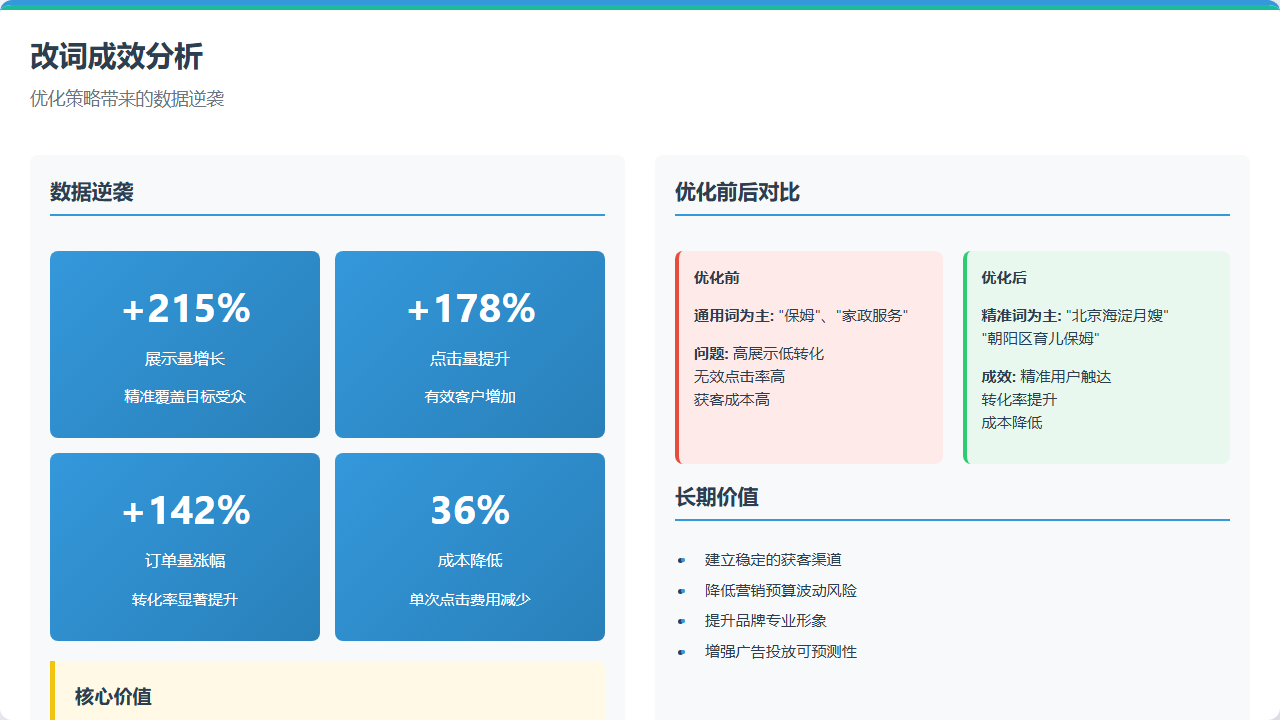Click the 转化率显著提升 caption
The image size is (1280, 720).
pos(185,600)
